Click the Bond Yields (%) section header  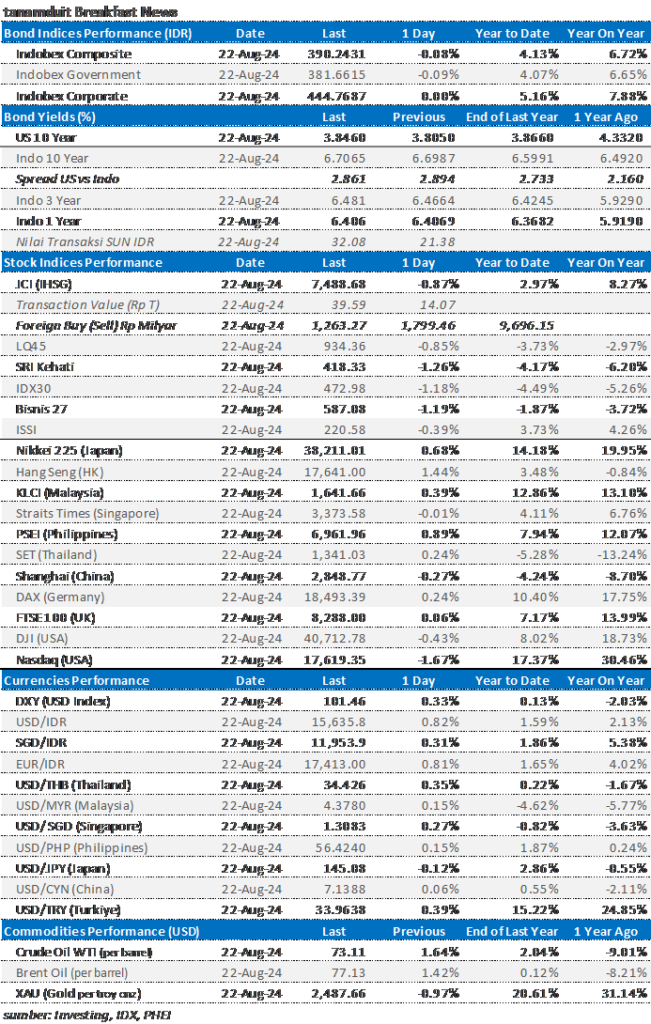click(49, 116)
